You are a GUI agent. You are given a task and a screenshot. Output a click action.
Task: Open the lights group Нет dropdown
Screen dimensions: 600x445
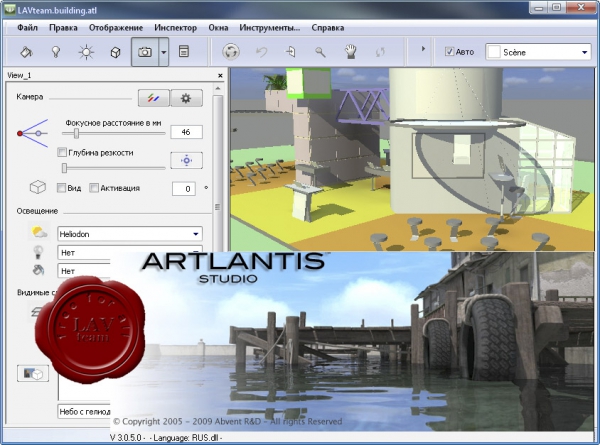pos(130,252)
